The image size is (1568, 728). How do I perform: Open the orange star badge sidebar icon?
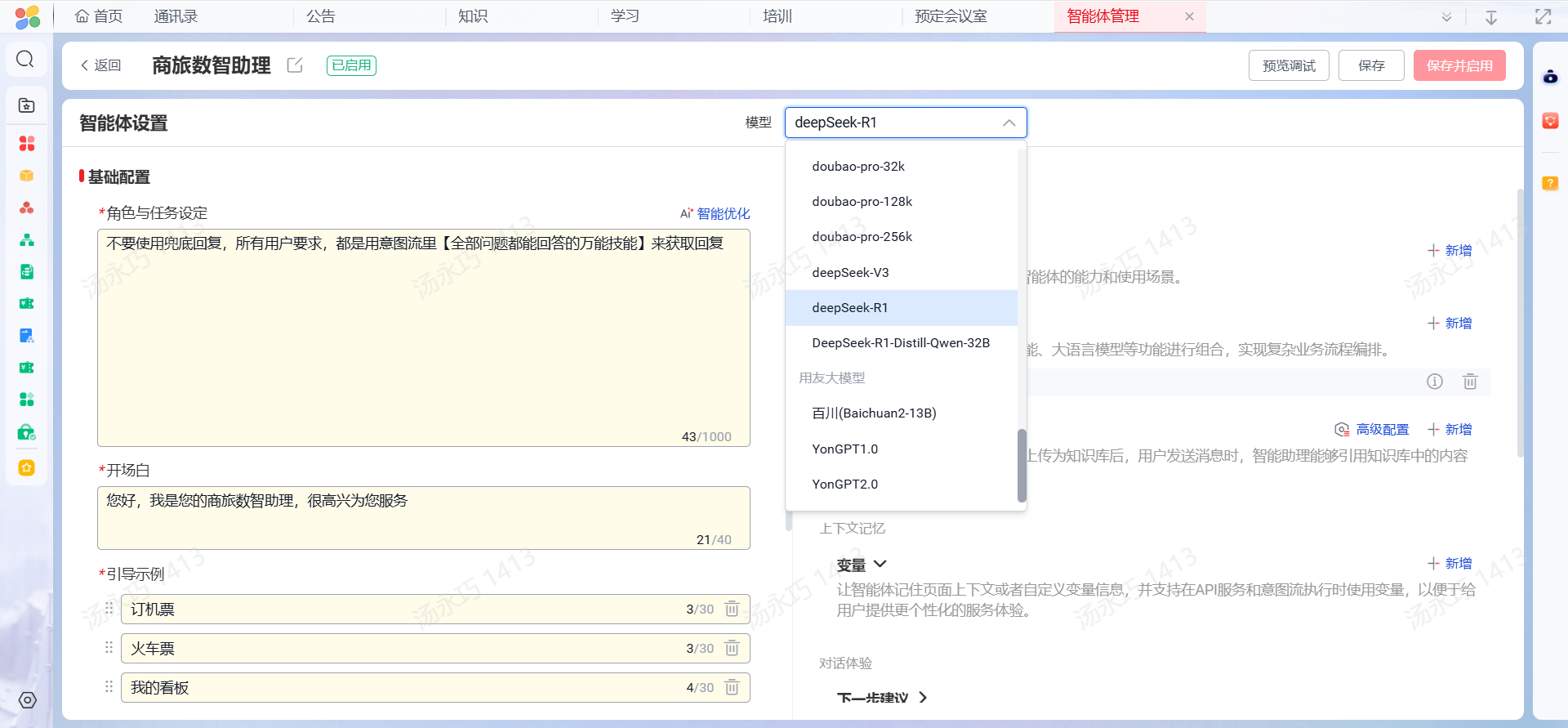[x=27, y=467]
